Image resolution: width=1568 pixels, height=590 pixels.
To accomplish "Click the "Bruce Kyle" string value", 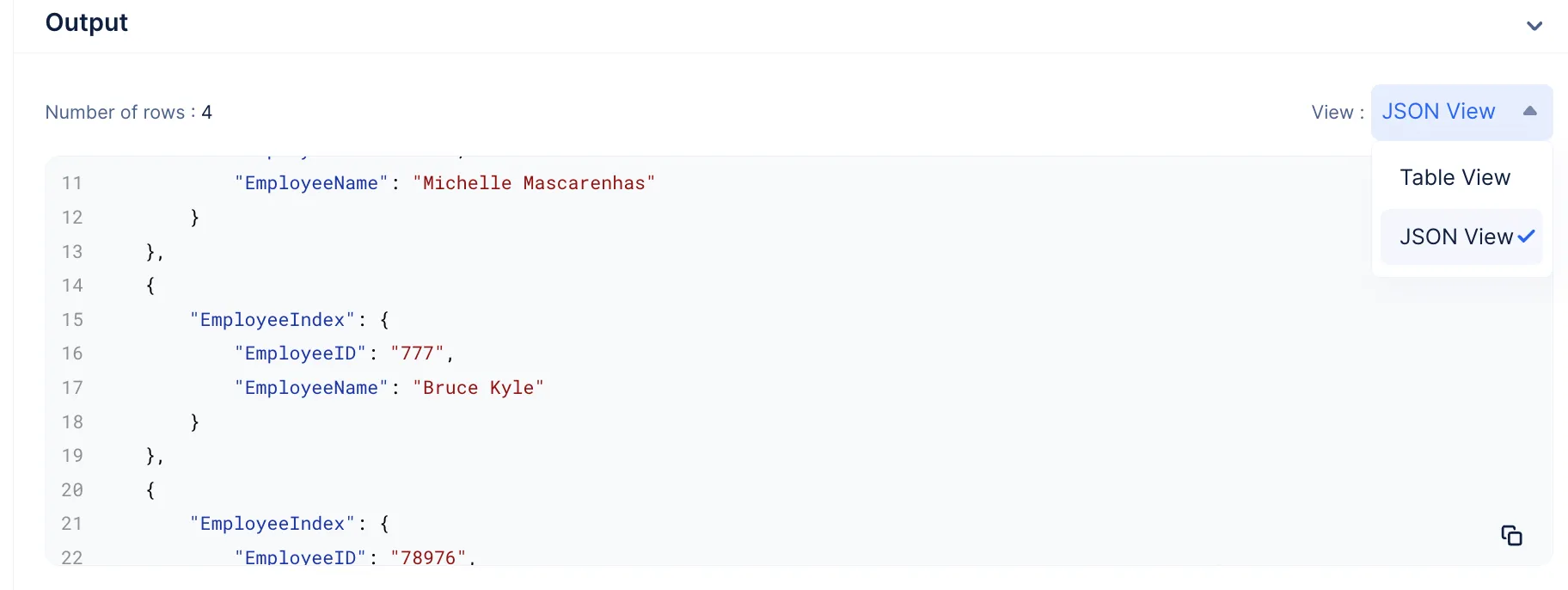I will pos(478,388).
